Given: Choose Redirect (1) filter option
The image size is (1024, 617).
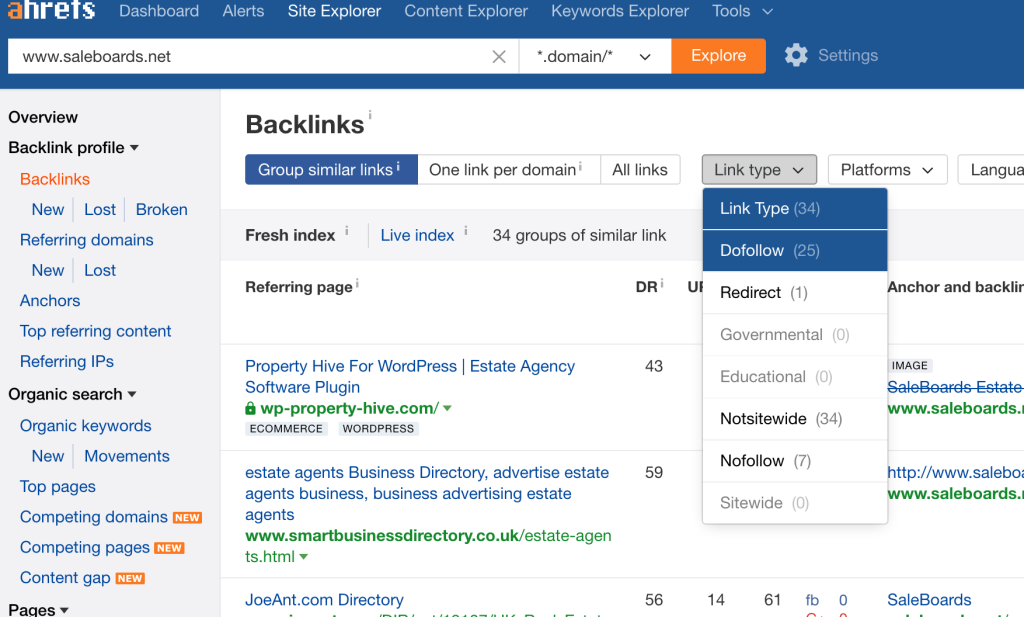Looking at the screenshot, I should (795, 293).
